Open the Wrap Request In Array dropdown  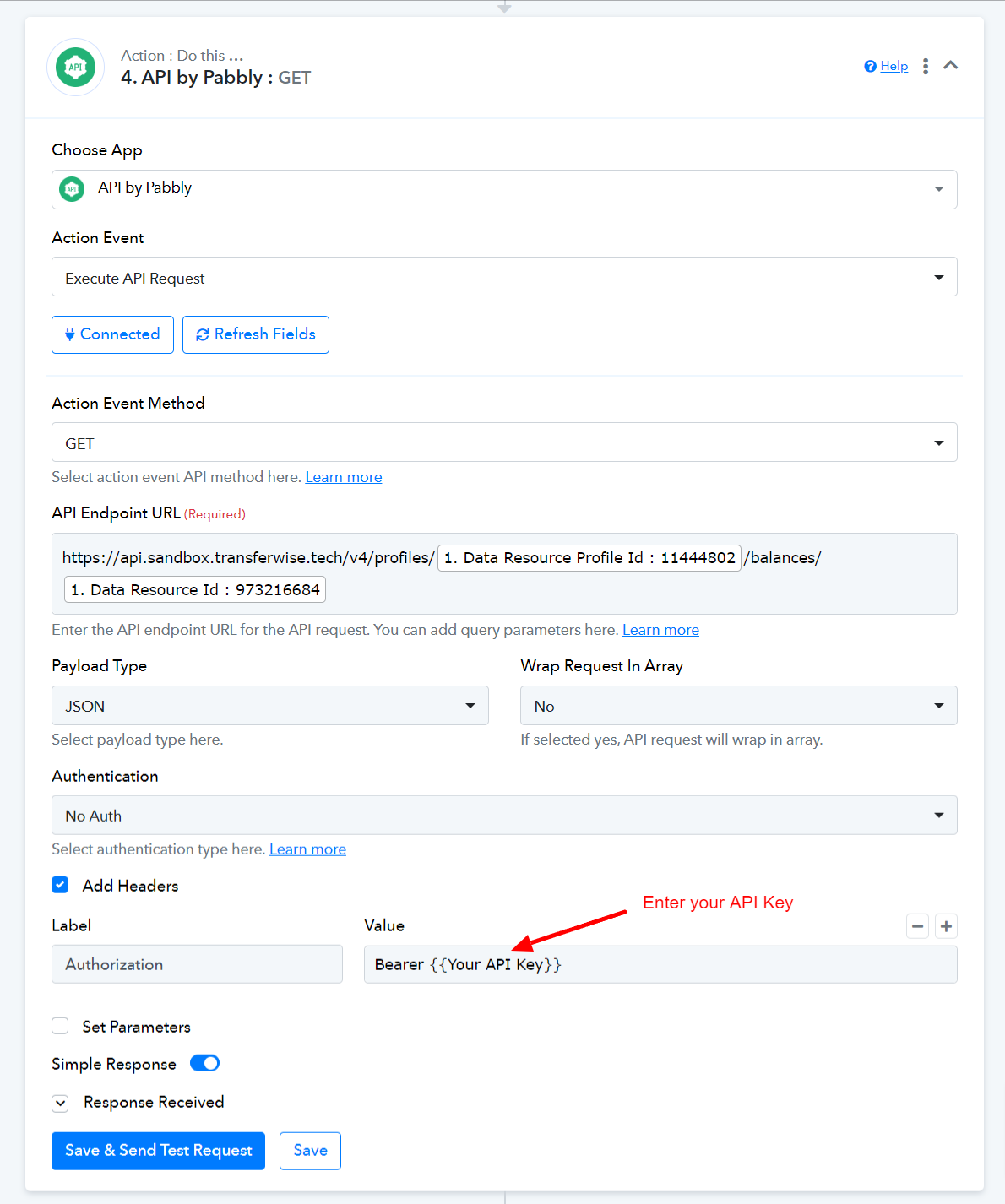click(x=739, y=706)
